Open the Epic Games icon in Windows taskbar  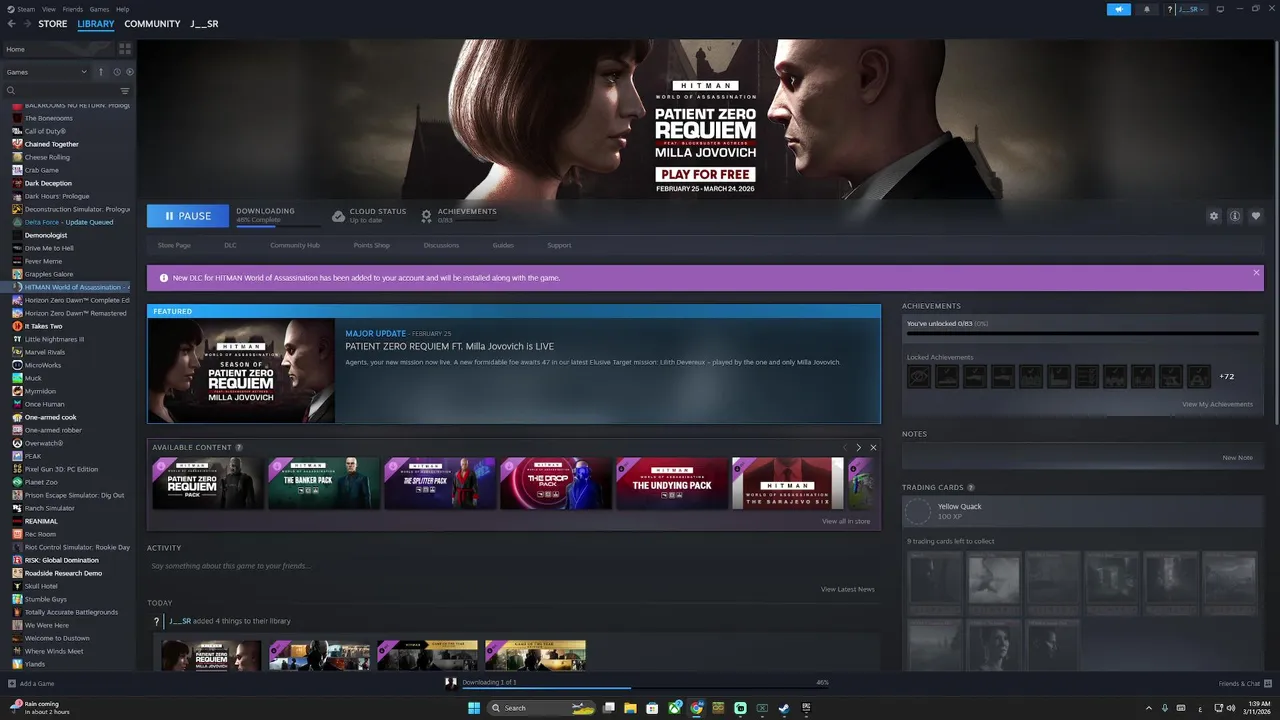pos(806,708)
